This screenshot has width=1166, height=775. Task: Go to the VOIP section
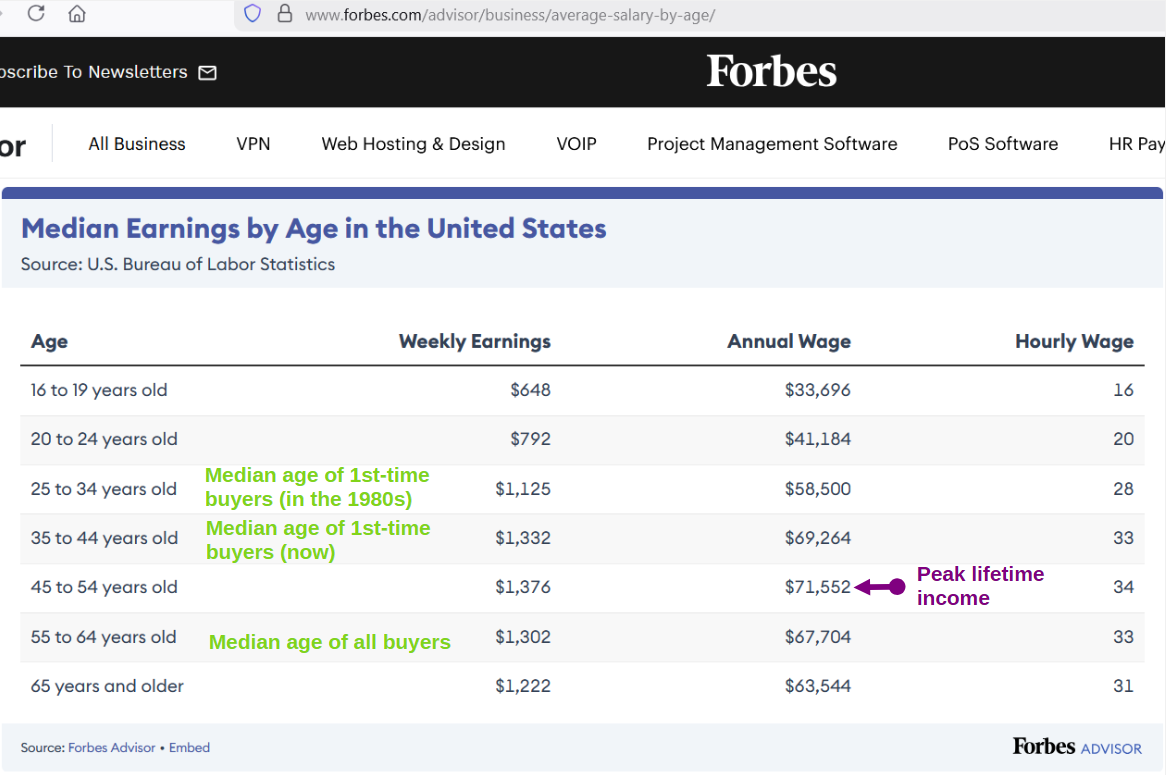point(576,144)
